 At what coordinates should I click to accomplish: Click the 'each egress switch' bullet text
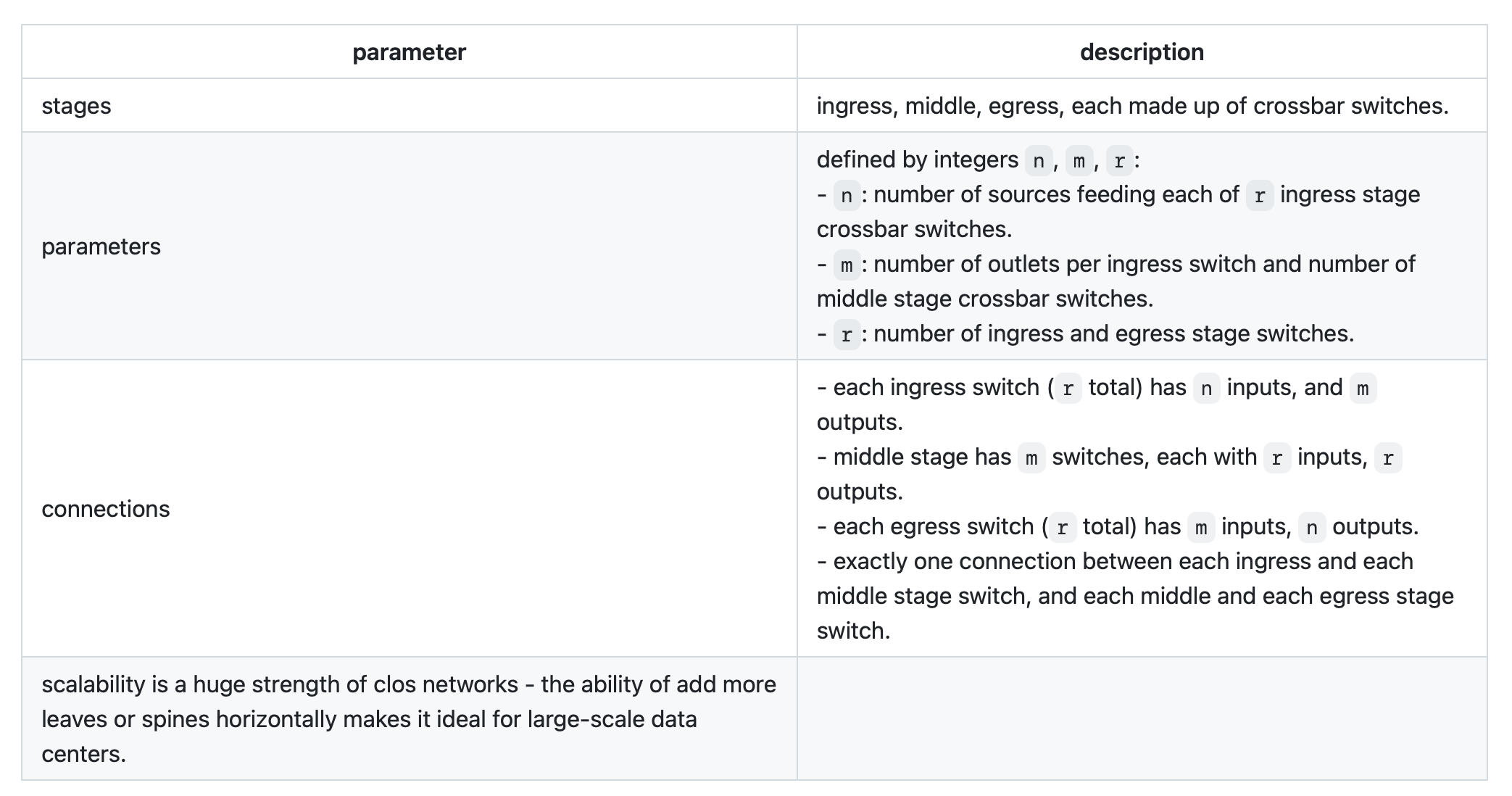[1118, 526]
